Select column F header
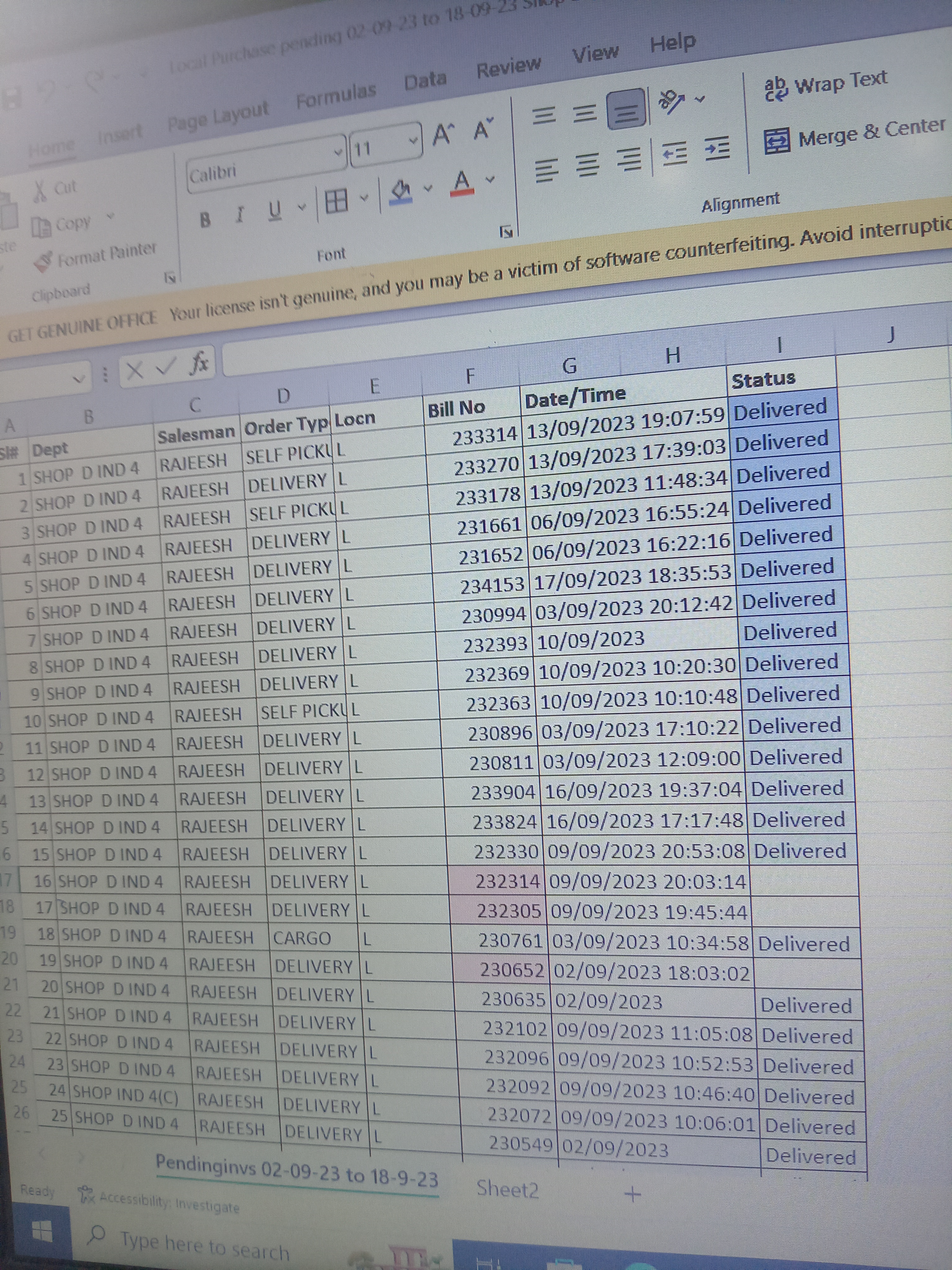Screen dimensions: 952x1270 coord(470,376)
